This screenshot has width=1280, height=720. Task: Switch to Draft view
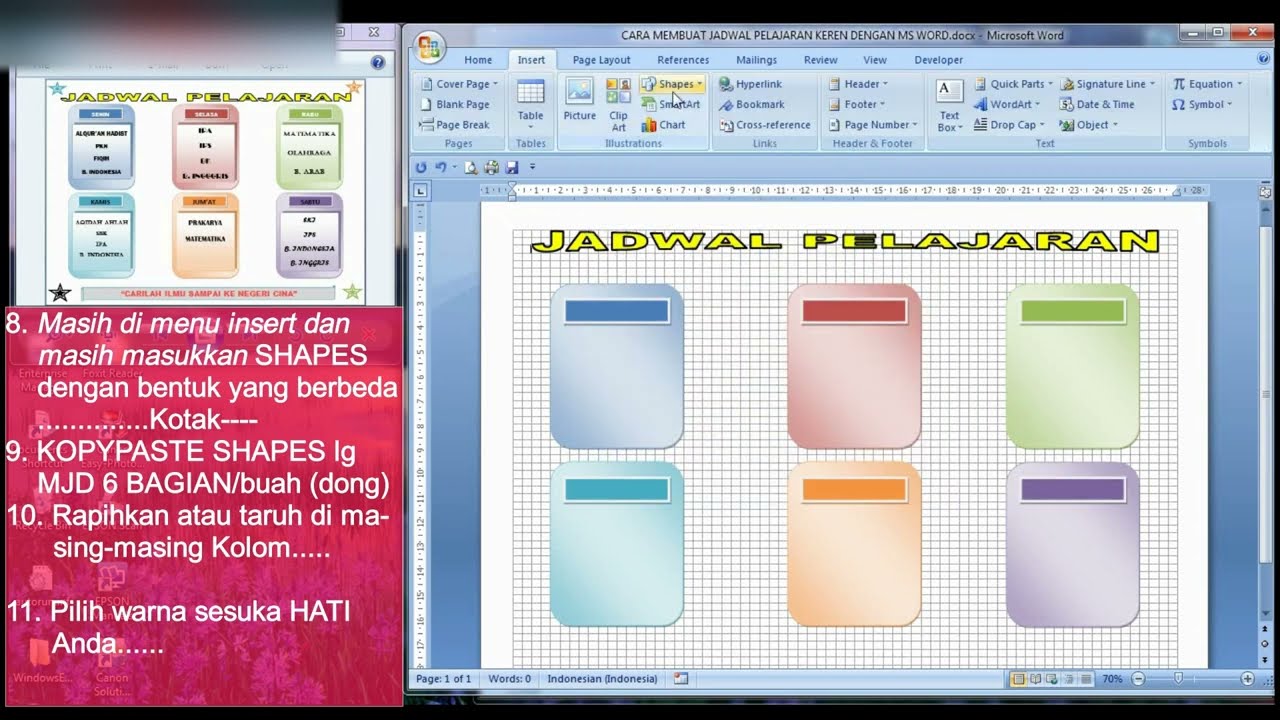1085,679
